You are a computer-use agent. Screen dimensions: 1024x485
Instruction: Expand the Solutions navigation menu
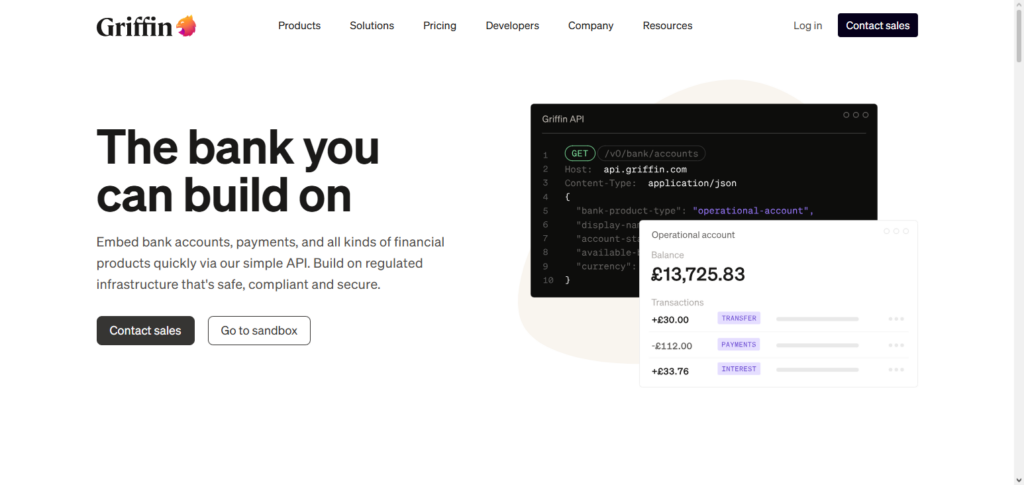tap(372, 26)
